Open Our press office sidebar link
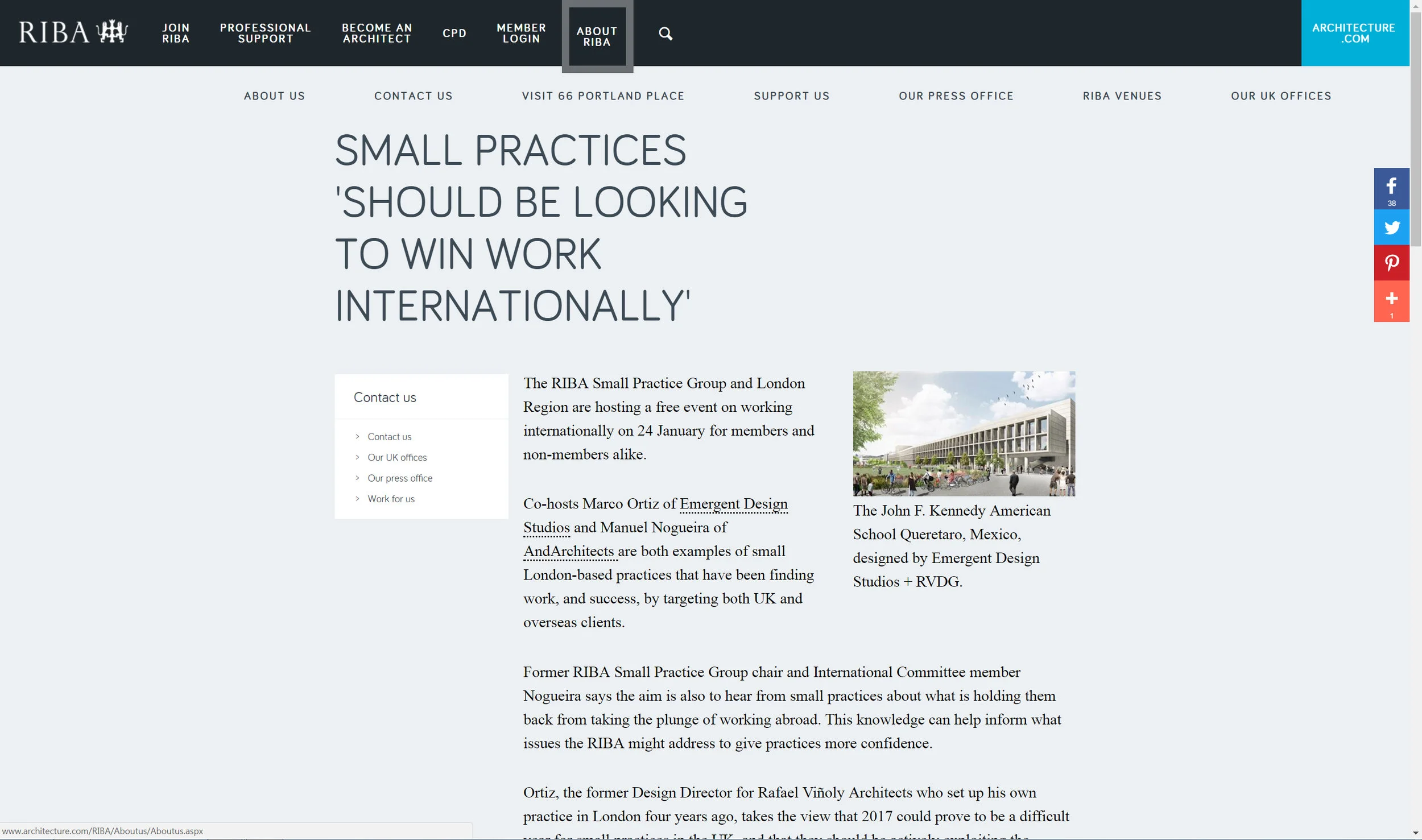The image size is (1422, 840). click(x=400, y=478)
